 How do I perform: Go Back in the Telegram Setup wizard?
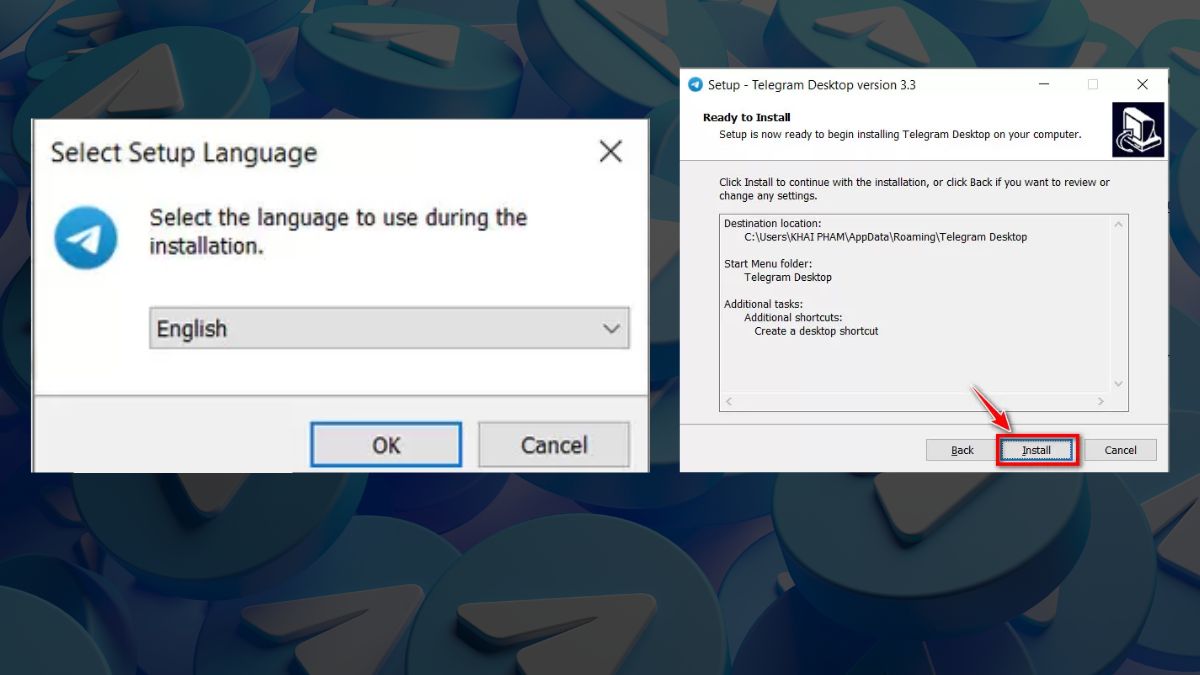pyautogui.click(x=962, y=450)
